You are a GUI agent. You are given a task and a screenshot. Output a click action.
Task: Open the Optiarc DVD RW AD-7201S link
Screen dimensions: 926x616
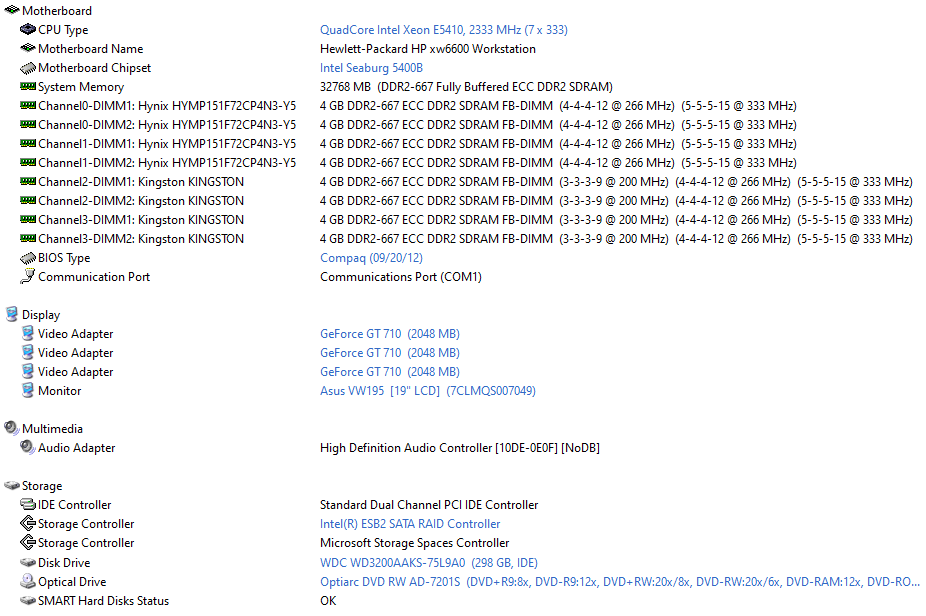tap(619, 582)
